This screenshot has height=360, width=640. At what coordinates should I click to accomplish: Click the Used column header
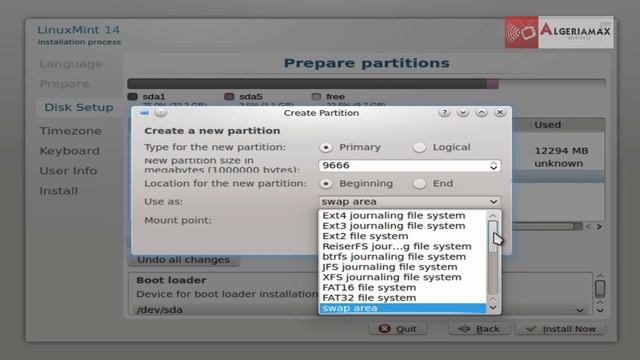tap(547, 125)
